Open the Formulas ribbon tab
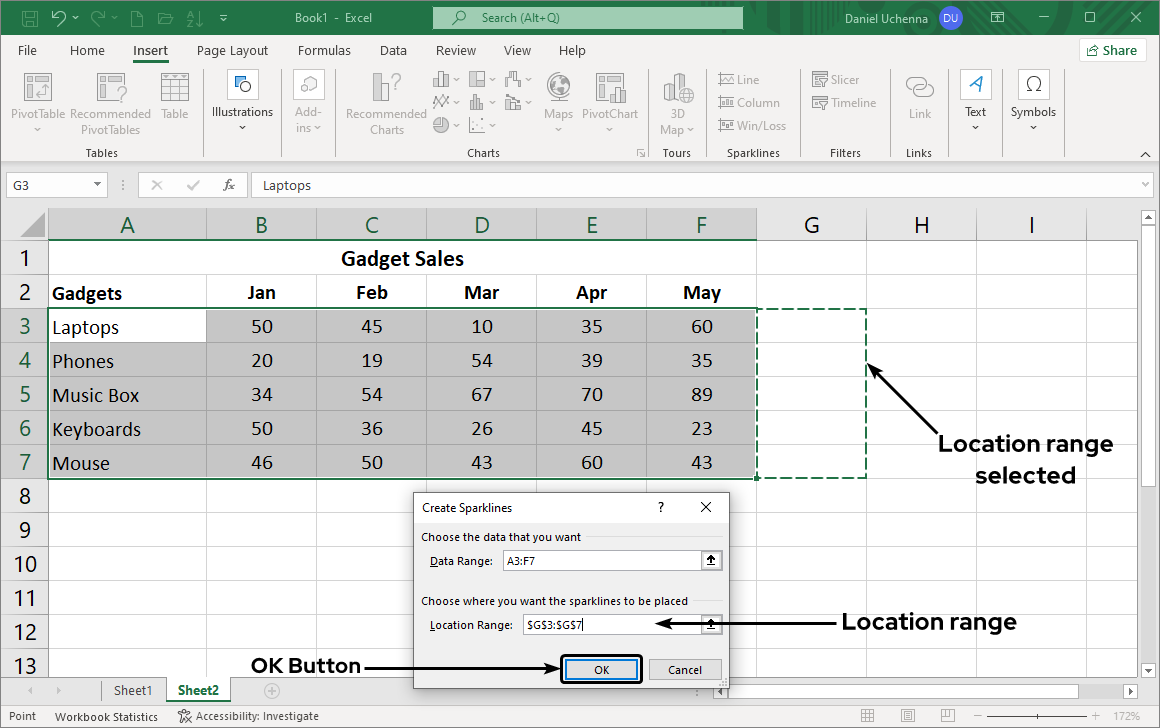This screenshot has width=1160, height=728. tap(324, 51)
